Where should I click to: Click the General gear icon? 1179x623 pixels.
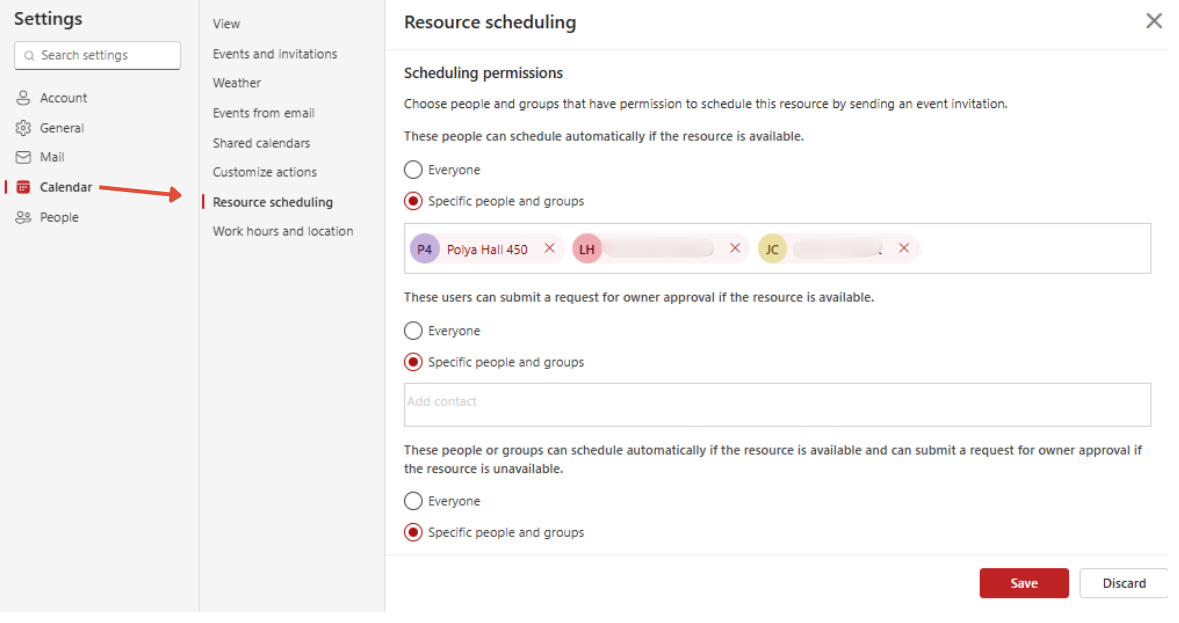coord(23,129)
